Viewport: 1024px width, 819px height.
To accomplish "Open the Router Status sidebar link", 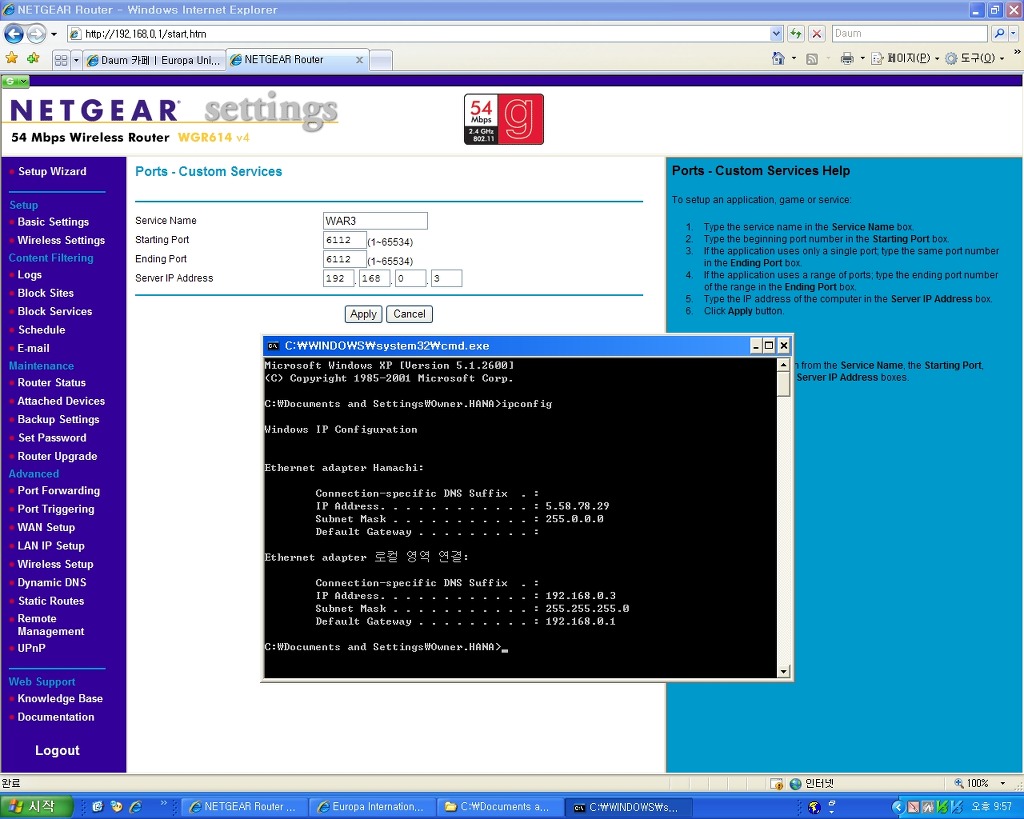I will (x=51, y=383).
